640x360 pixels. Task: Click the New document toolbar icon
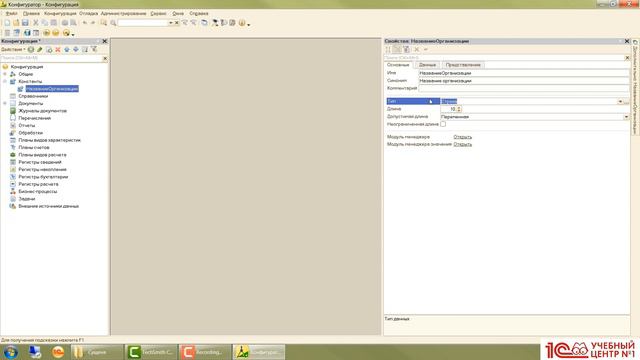(x=7, y=23)
